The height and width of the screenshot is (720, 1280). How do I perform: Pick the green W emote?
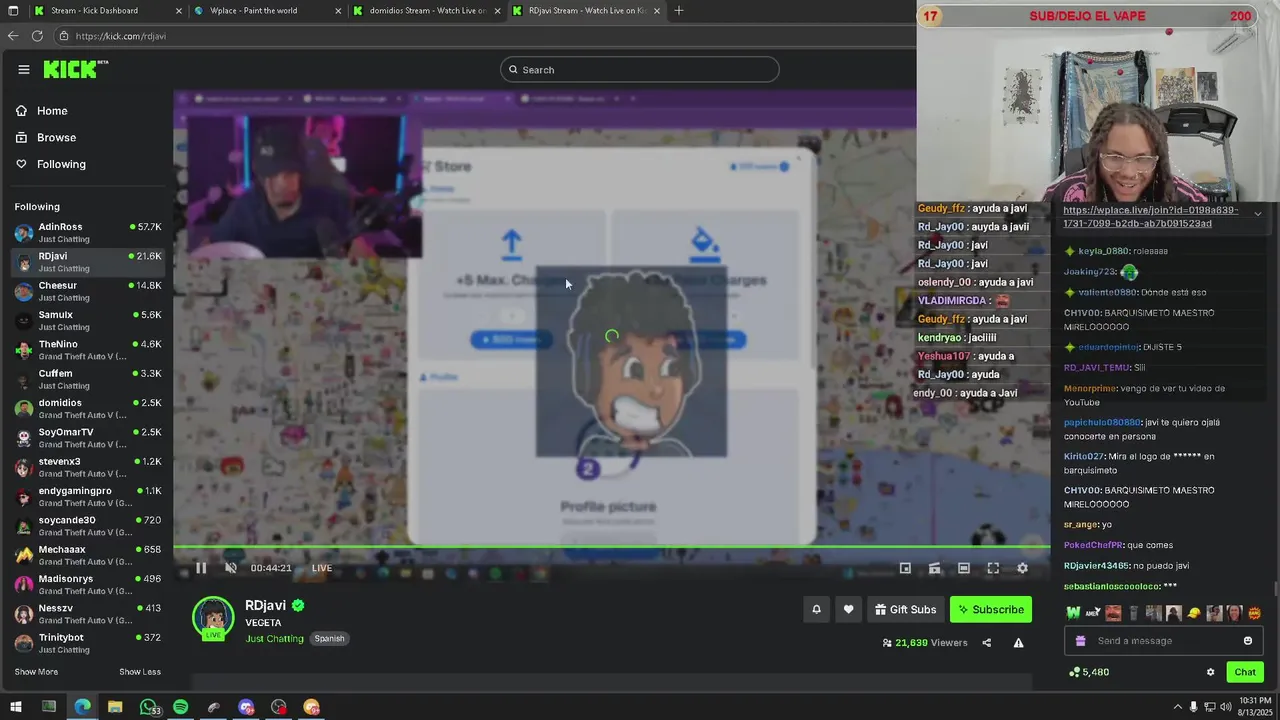click(1074, 613)
